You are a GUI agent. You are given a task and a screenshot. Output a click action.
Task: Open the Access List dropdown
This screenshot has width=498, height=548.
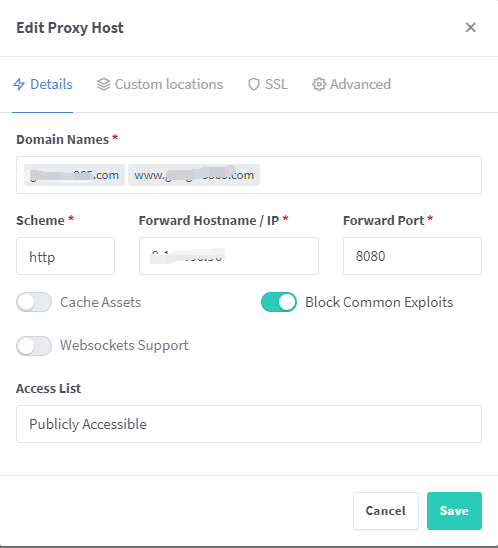[249, 424]
